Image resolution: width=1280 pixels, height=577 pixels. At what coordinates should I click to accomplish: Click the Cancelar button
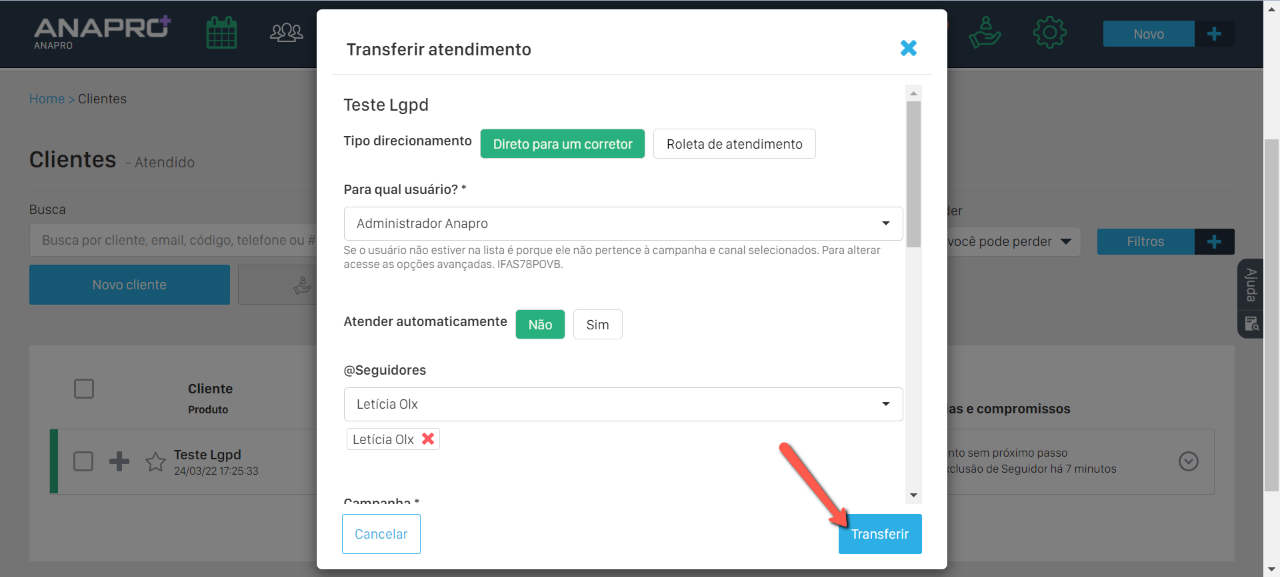(381, 534)
